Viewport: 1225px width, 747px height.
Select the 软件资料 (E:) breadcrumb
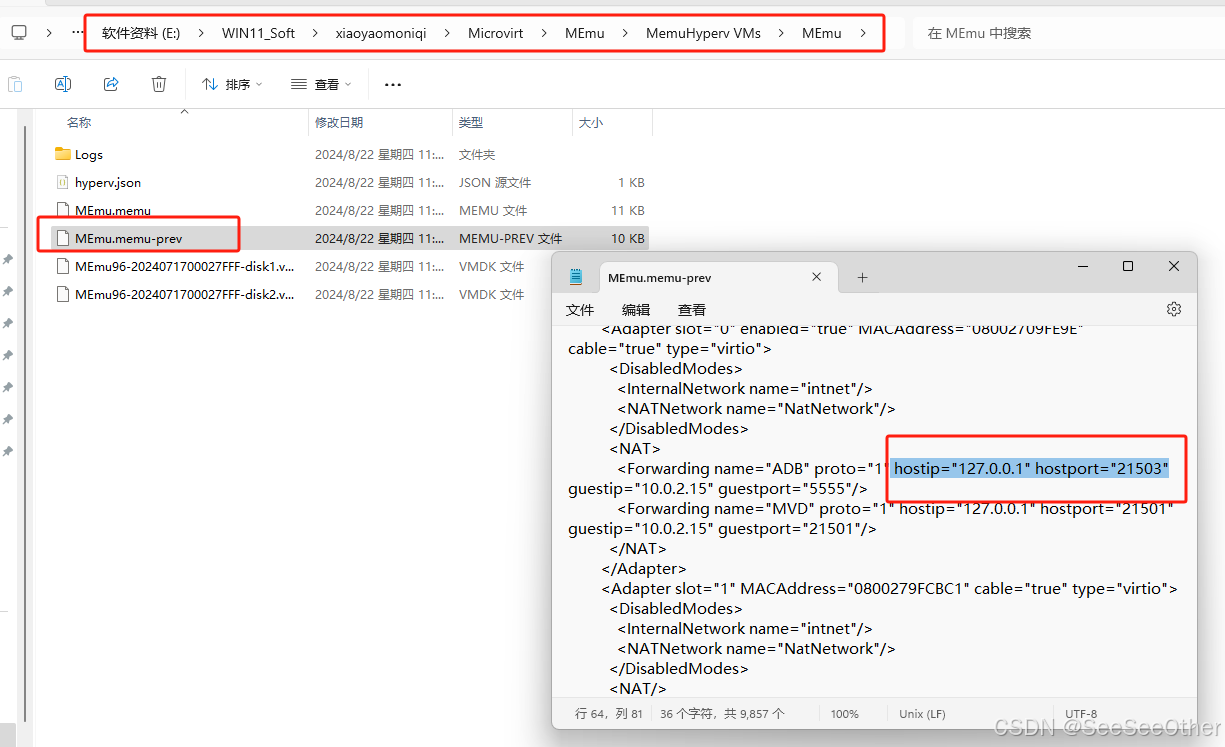click(141, 33)
